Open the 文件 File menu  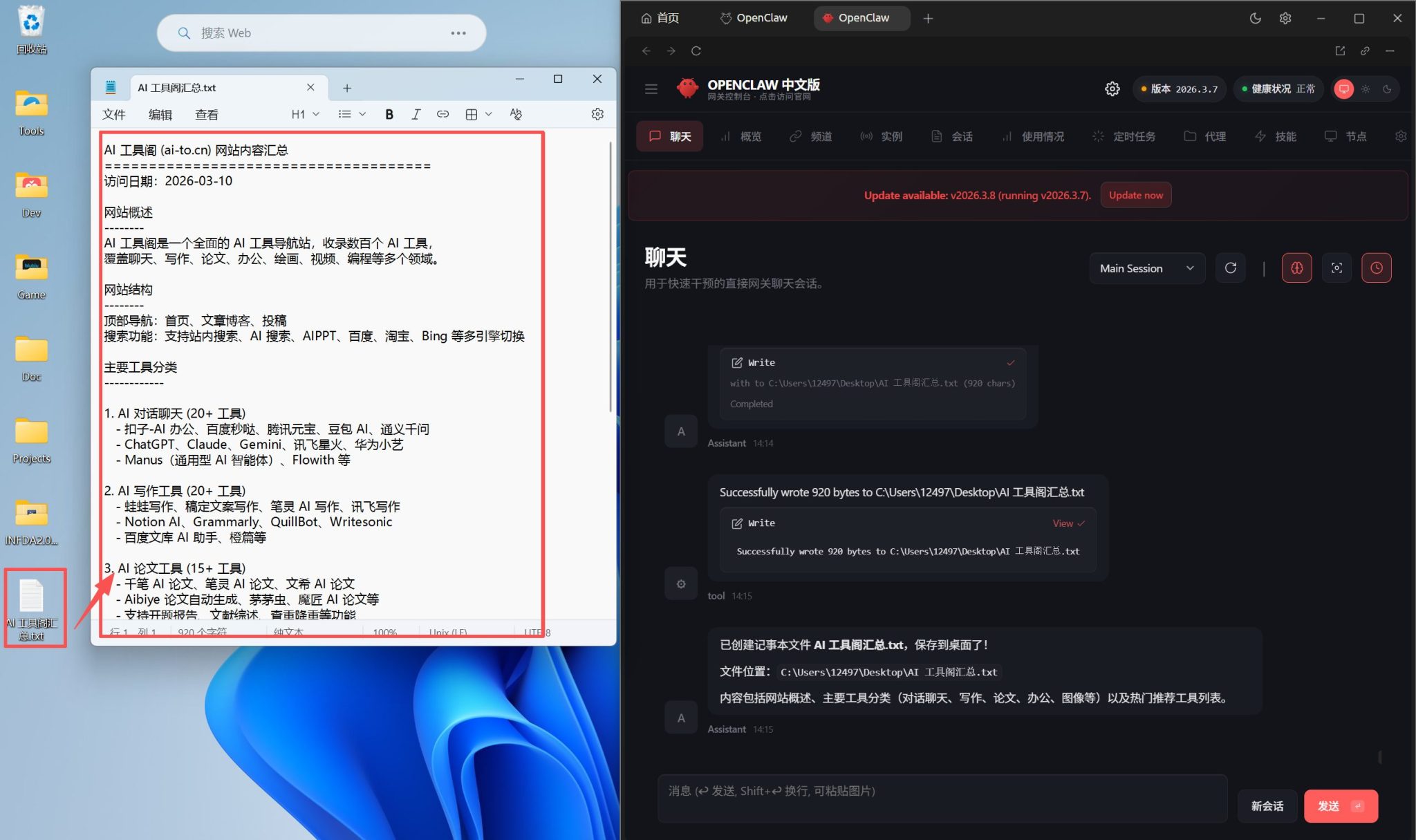[x=114, y=114]
